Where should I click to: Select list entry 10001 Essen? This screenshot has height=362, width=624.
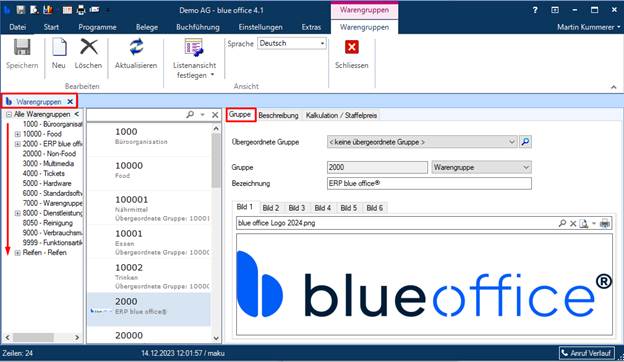pos(149,242)
